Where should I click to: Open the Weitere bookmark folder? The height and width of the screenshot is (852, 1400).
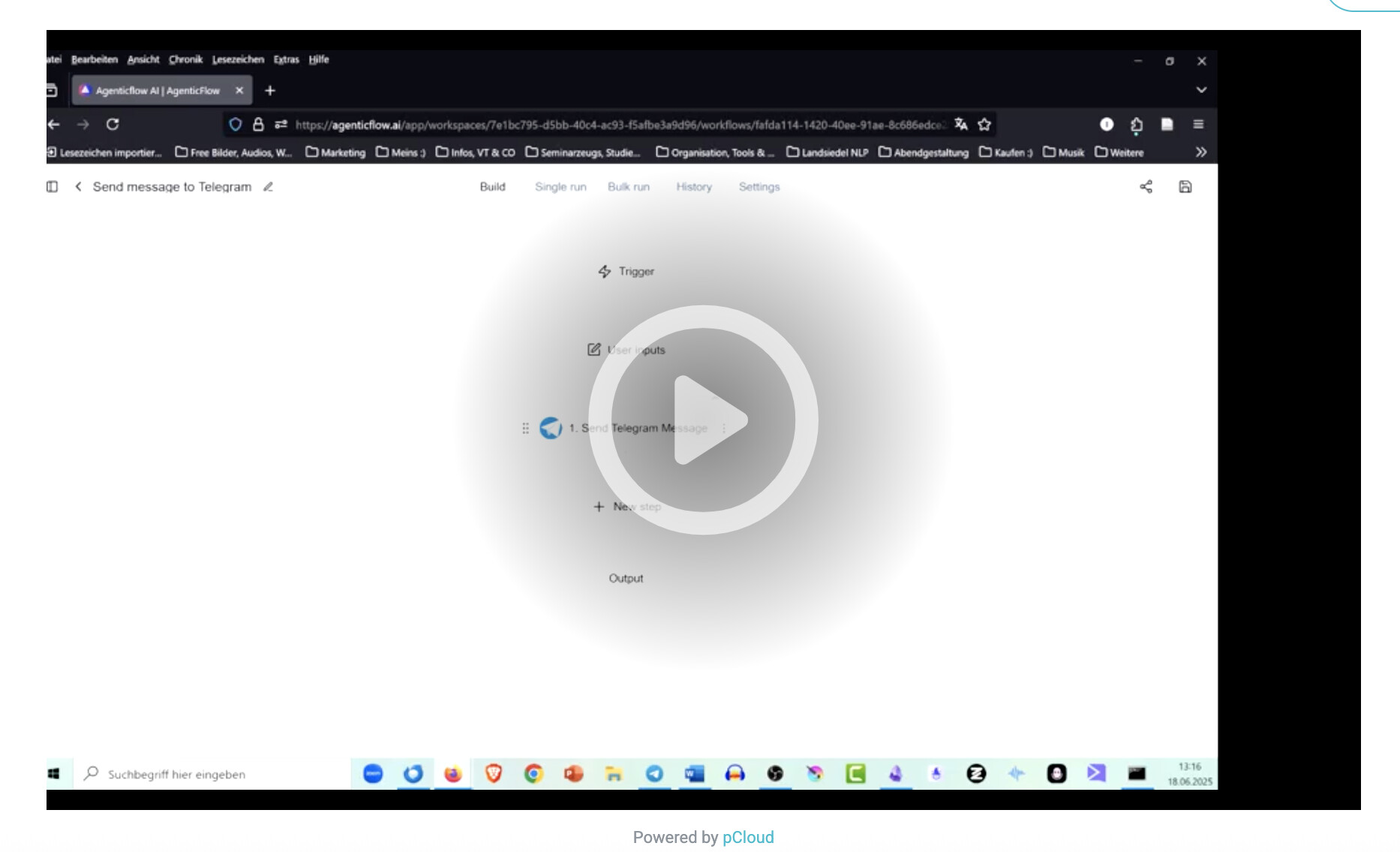[1119, 152]
